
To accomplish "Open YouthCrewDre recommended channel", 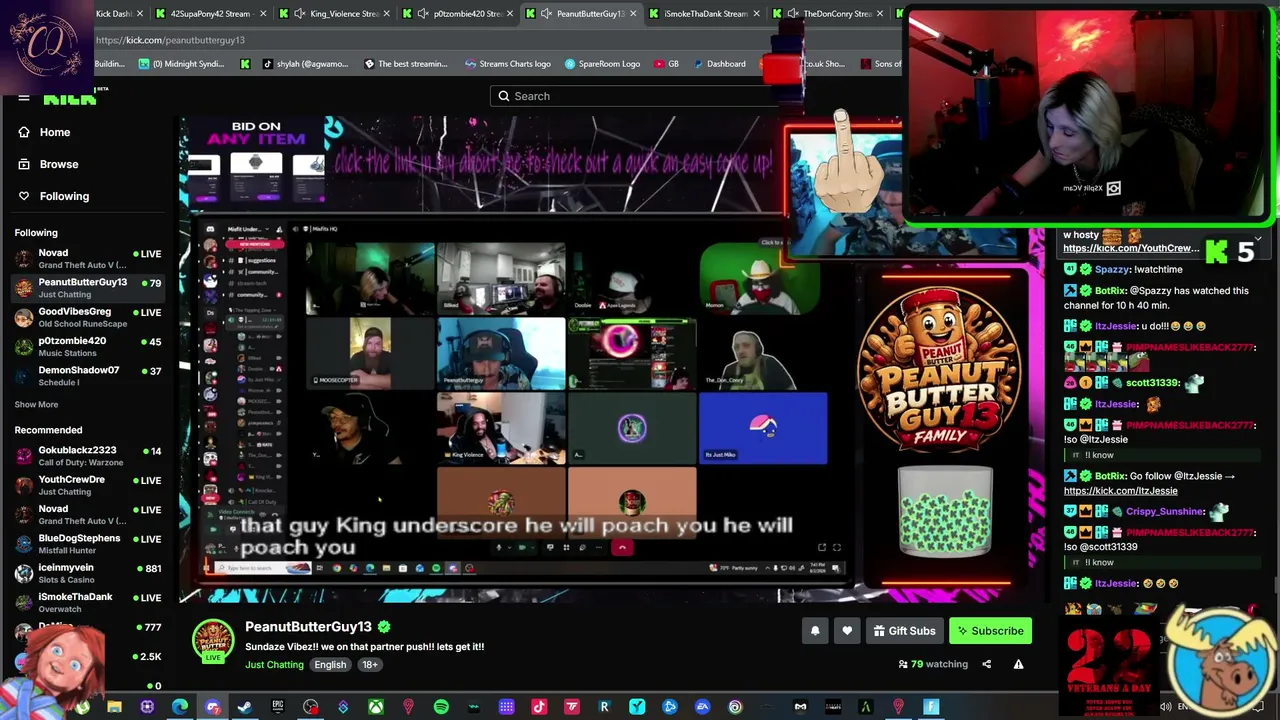I will [88, 485].
